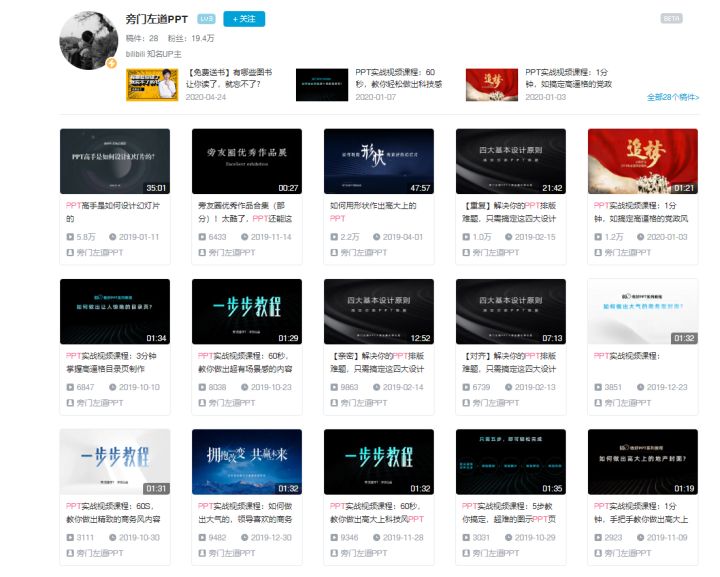Viewport: 720px width, 577px height.
Task: Open the 一步步教程 thumbnail lasting 01:29
Action: 247,312
